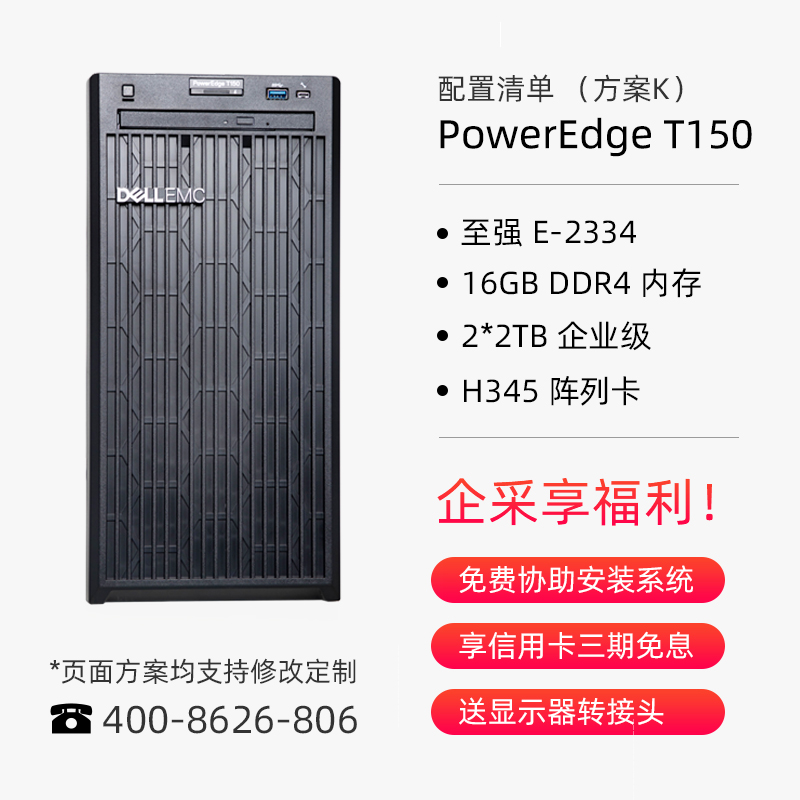The image size is (800, 800).
Task: Click the red 享信用卡三期免息 badge
Action: pos(578,646)
